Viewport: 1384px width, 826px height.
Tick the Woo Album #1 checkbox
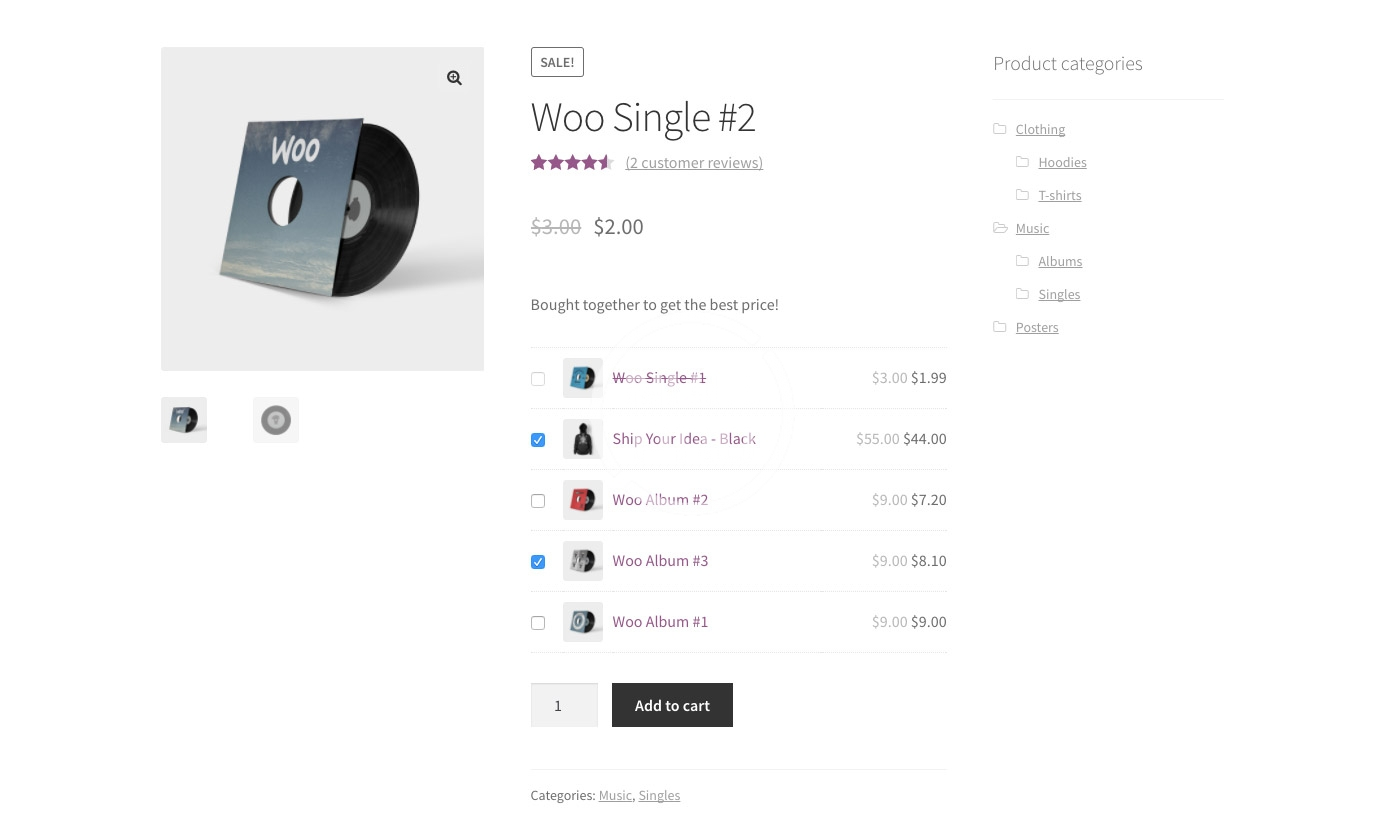click(x=538, y=623)
